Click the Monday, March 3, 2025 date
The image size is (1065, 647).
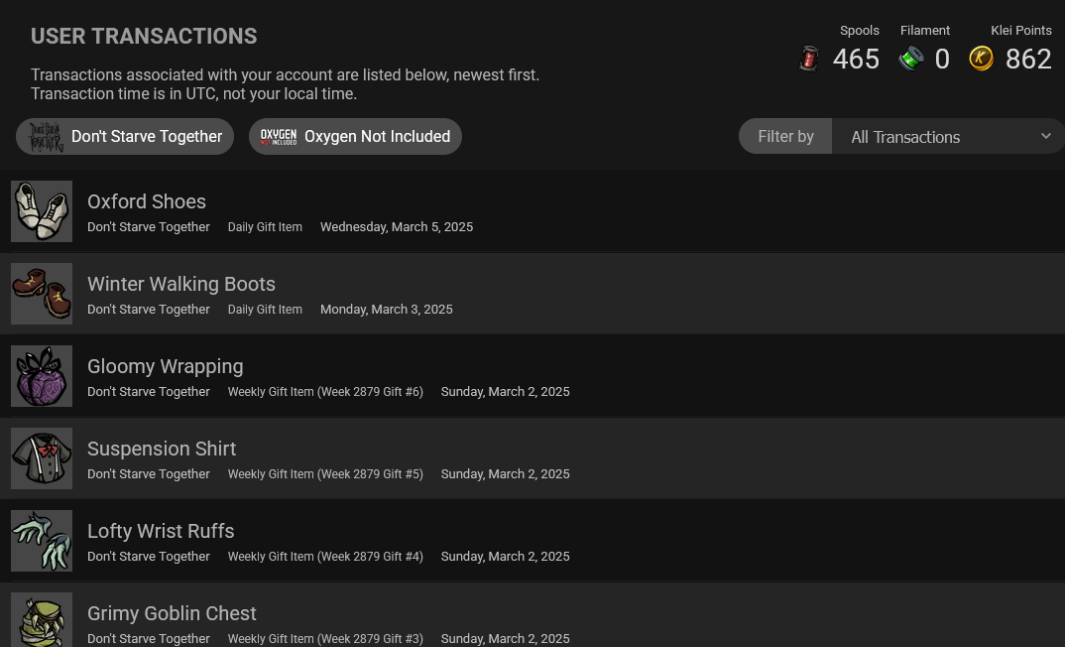[x=386, y=309]
